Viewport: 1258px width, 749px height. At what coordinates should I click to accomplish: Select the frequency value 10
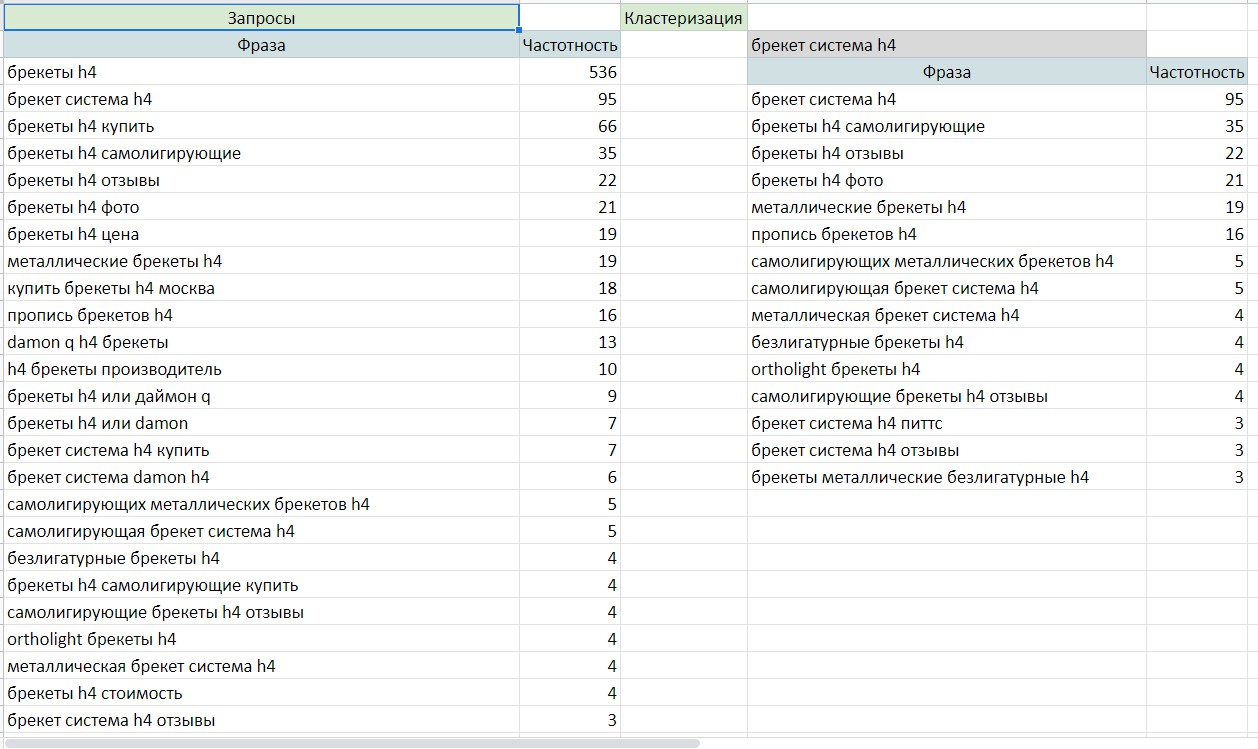[570, 369]
